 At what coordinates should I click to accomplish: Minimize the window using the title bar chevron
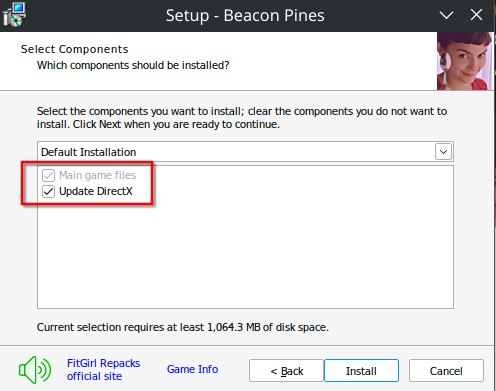click(446, 15)
